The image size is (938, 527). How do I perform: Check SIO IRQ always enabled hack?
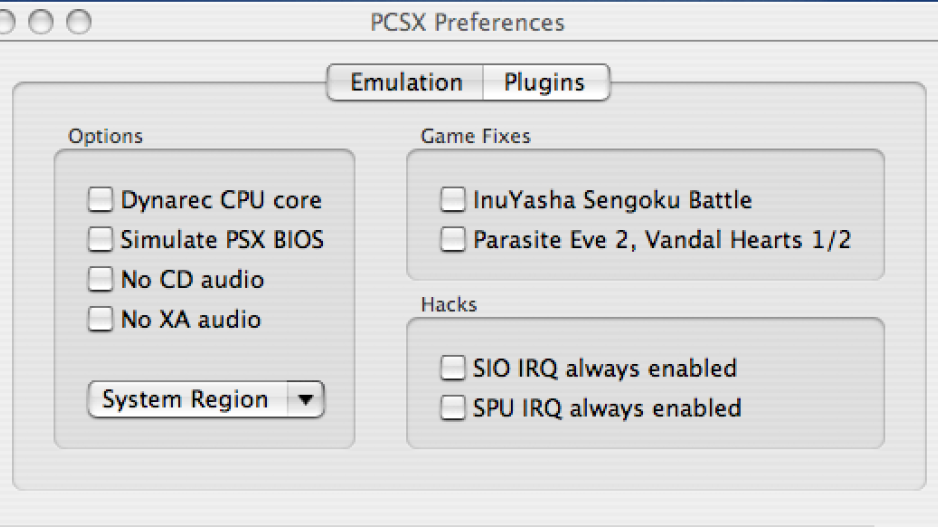point(453,368)
